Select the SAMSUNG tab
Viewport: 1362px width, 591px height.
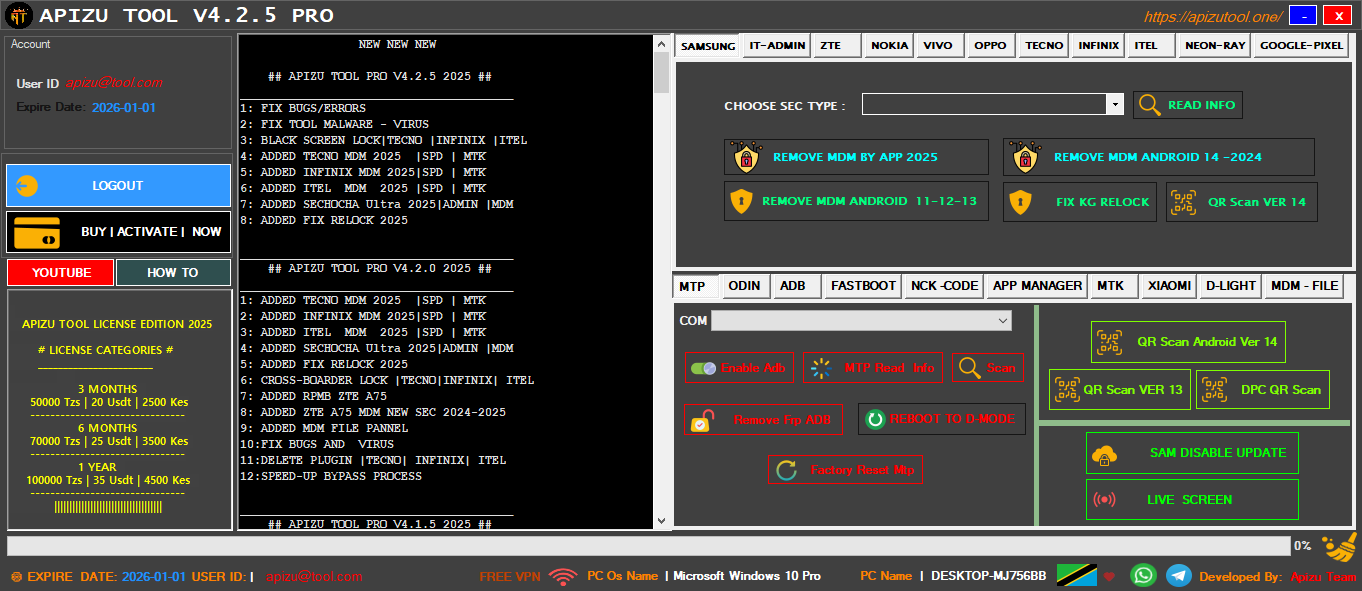point(708,46)
